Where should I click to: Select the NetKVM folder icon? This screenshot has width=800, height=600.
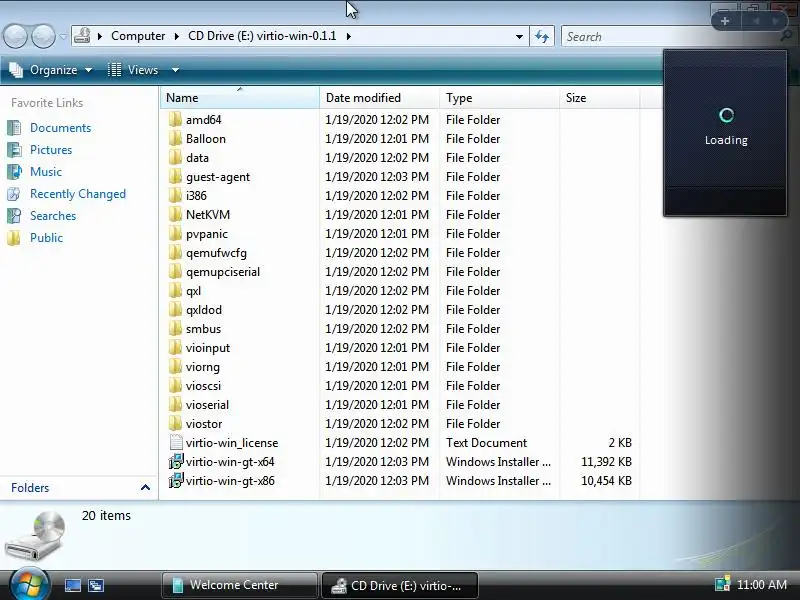tap(175, 214)
